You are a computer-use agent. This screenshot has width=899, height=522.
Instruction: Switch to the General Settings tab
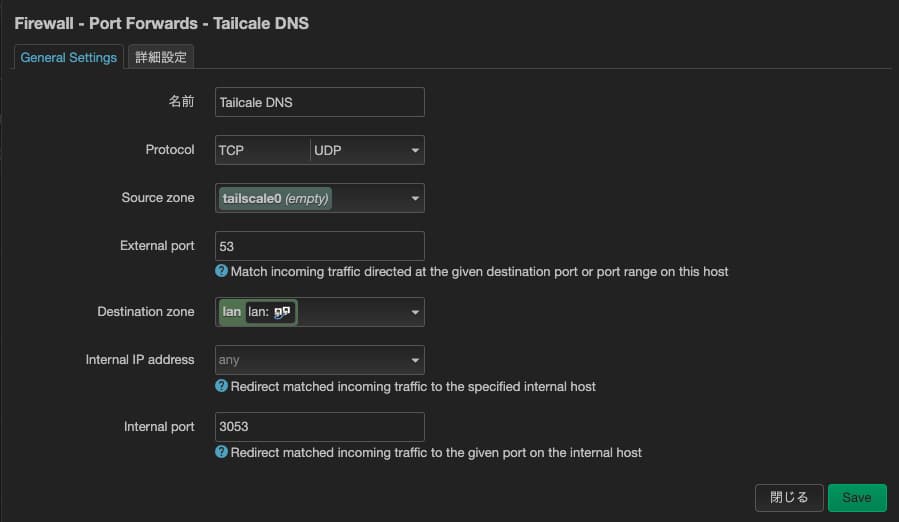pyautogui.click(x=69, y=57)
